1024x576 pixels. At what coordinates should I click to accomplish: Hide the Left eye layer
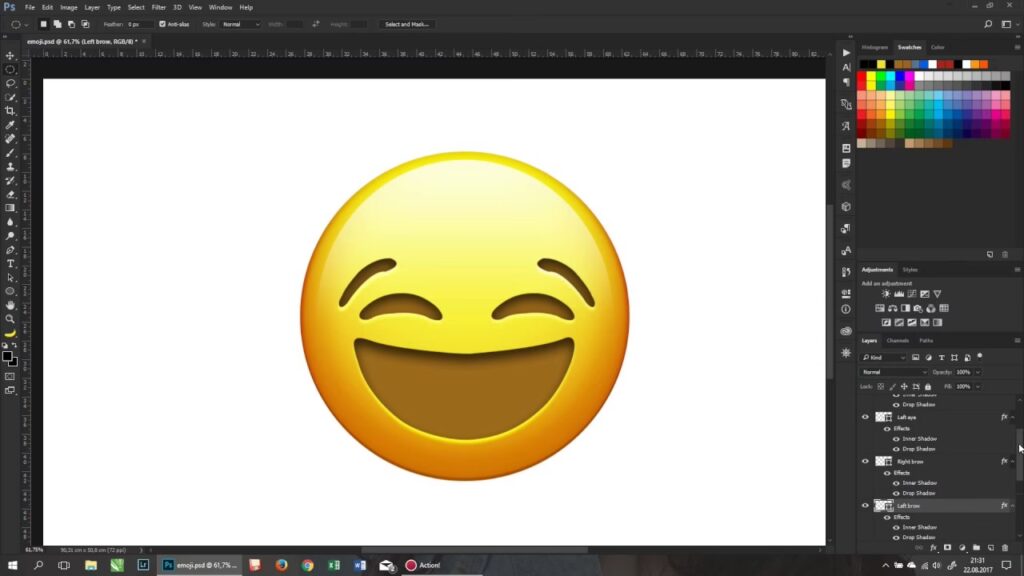(x=866, y=417)
